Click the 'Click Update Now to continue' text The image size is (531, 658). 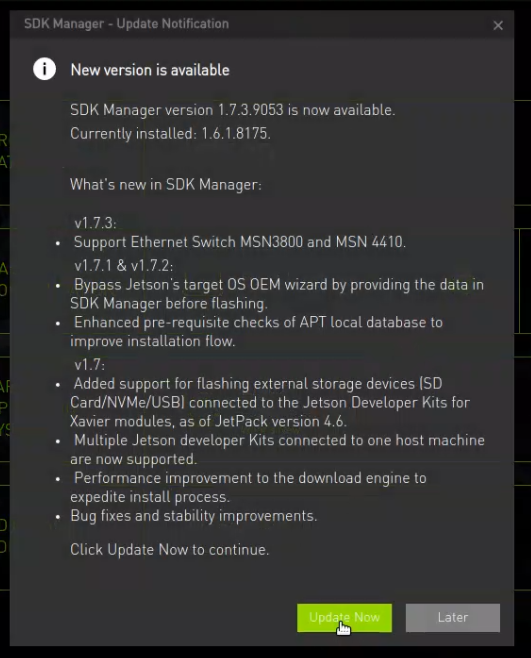[169, 550]
